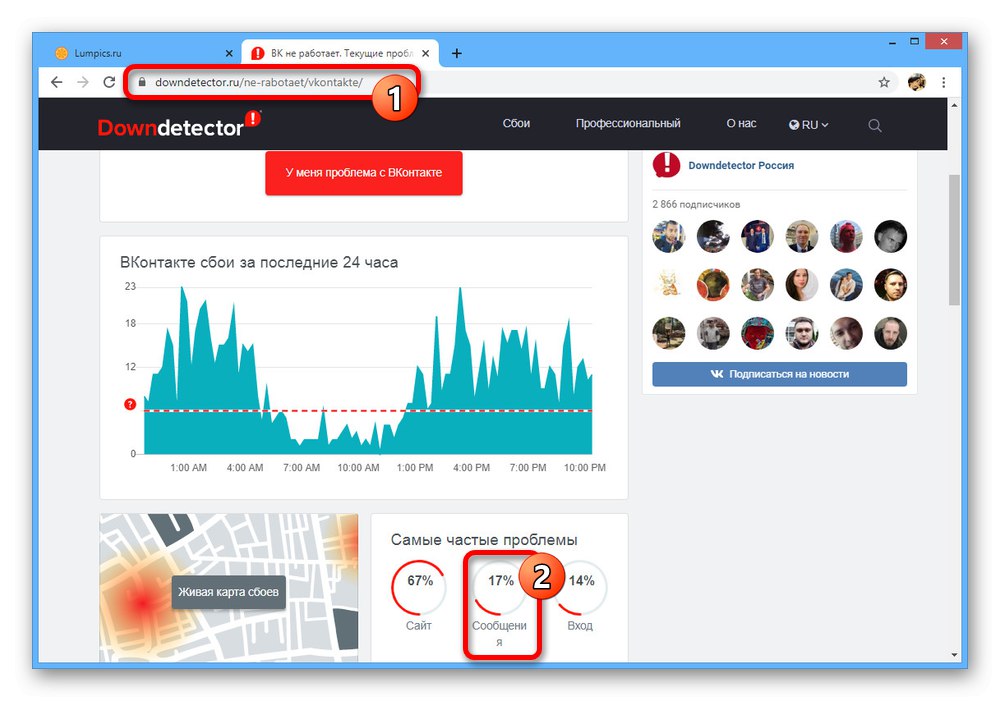The image size is (1000, 701).
Task: Click the 17% Сообщения problem indicator
Action: tap(499, 603)
